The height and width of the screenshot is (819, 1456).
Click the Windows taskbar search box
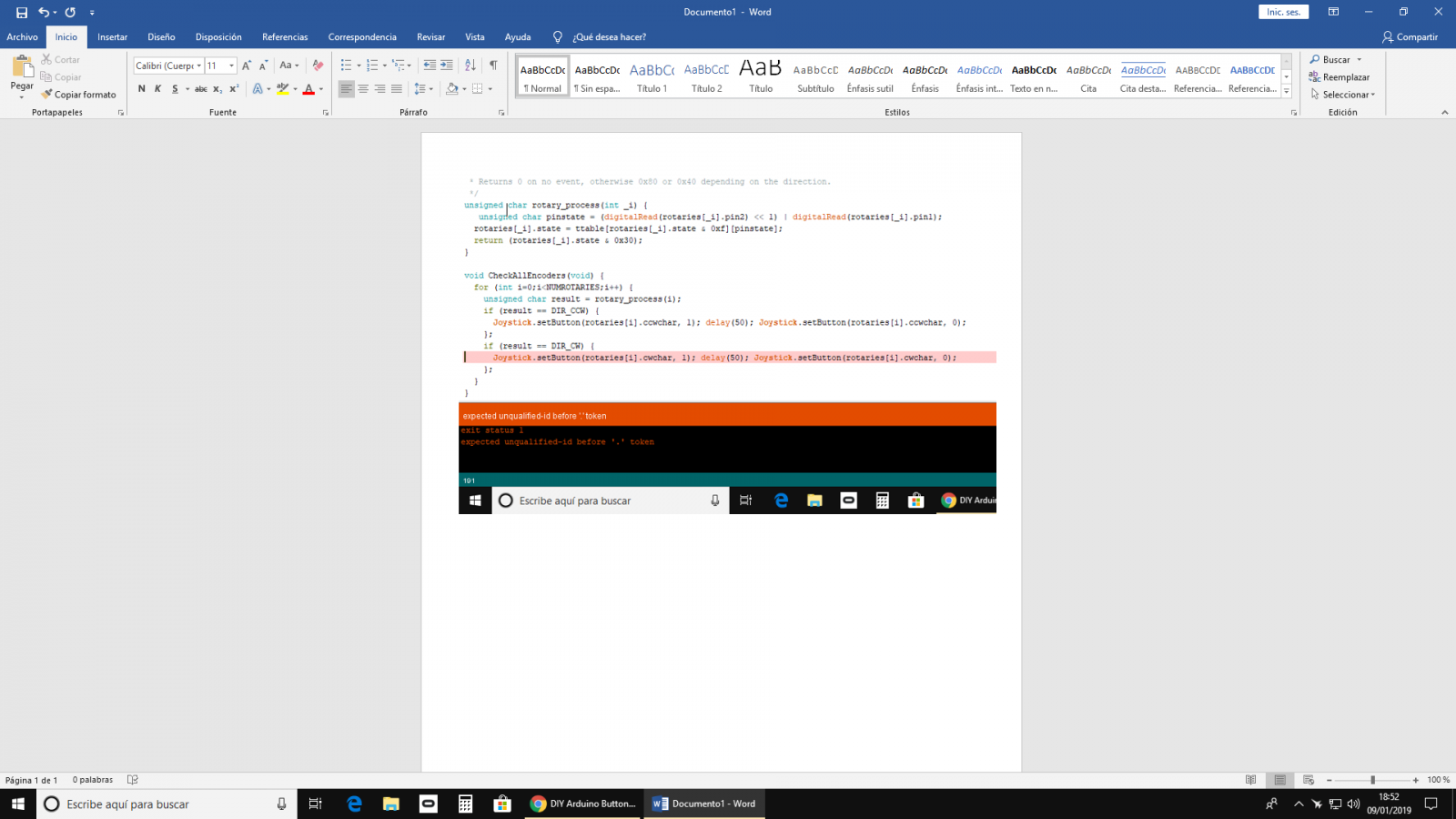[167, 804]
